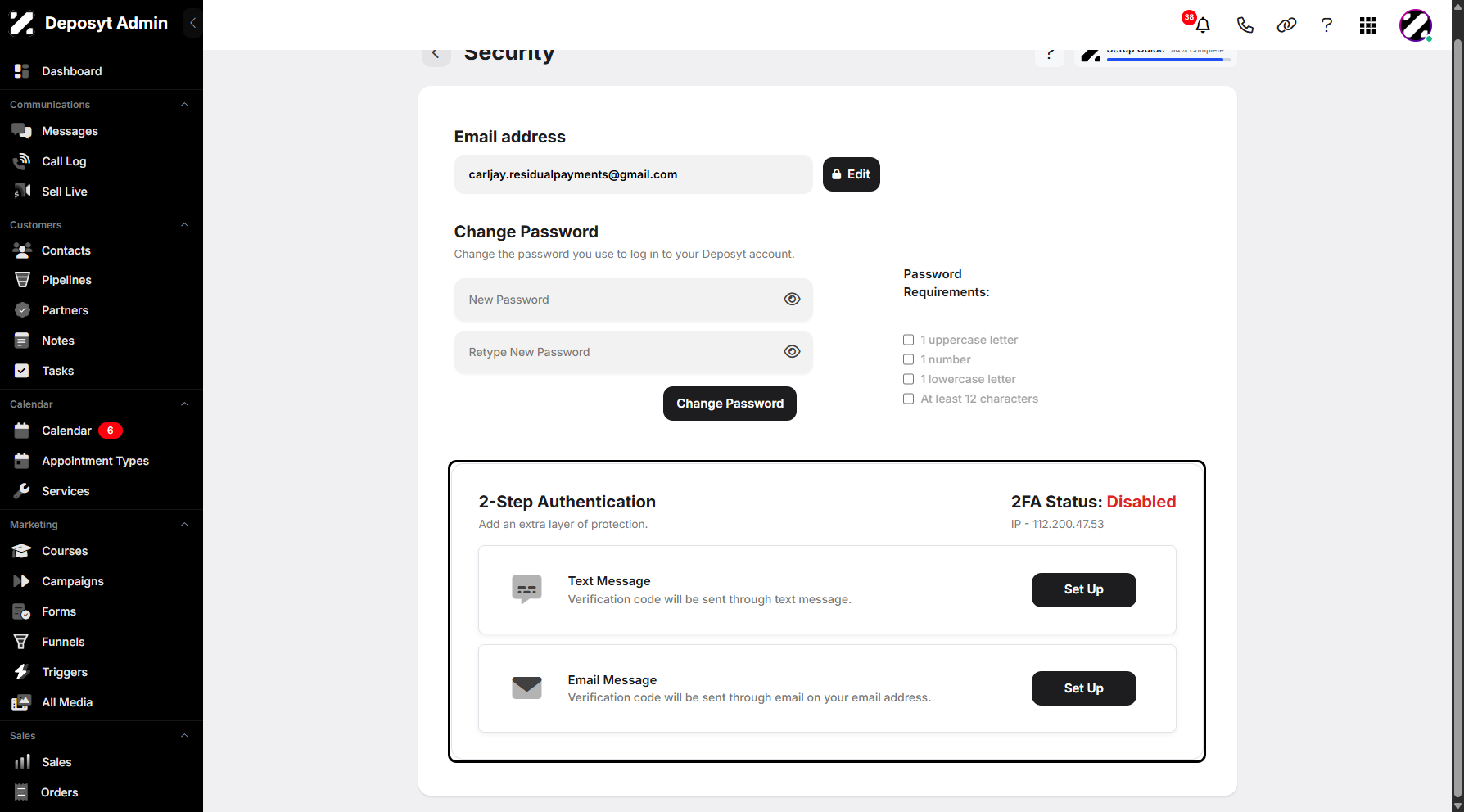
Task: Click the Courses graduation cap icon
Action: [22, 551]
